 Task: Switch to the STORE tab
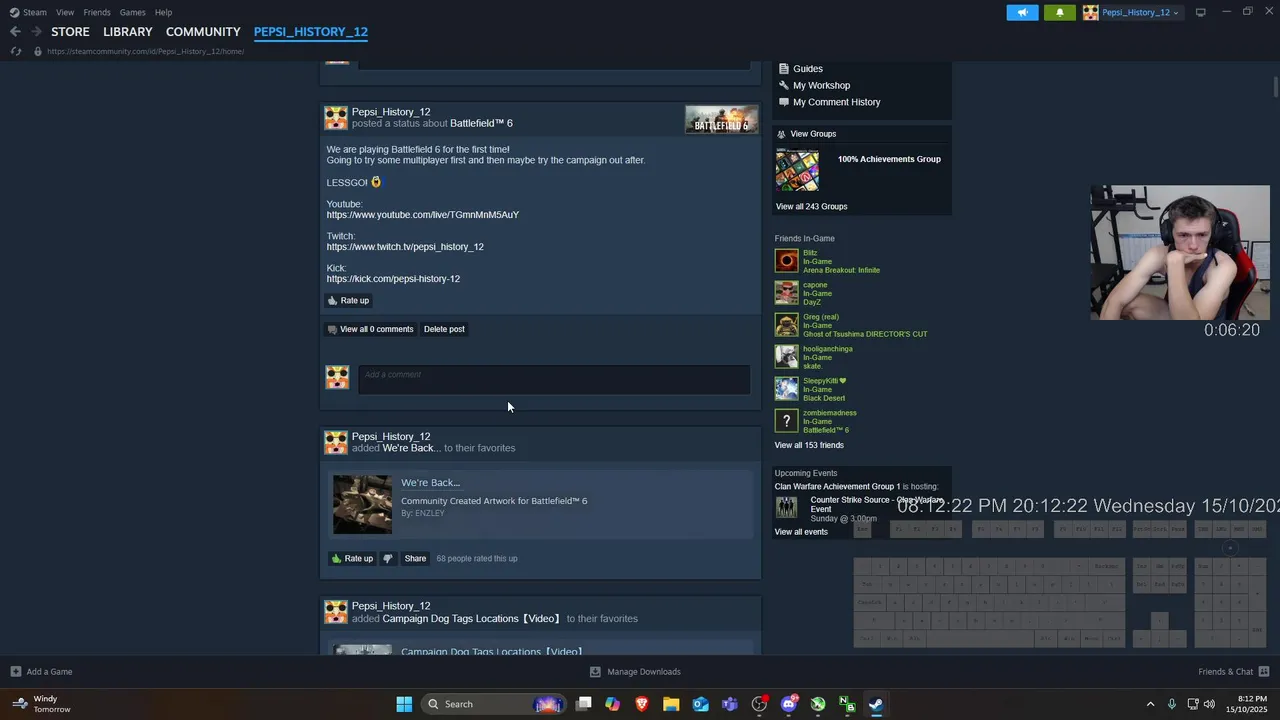[71, 32]
